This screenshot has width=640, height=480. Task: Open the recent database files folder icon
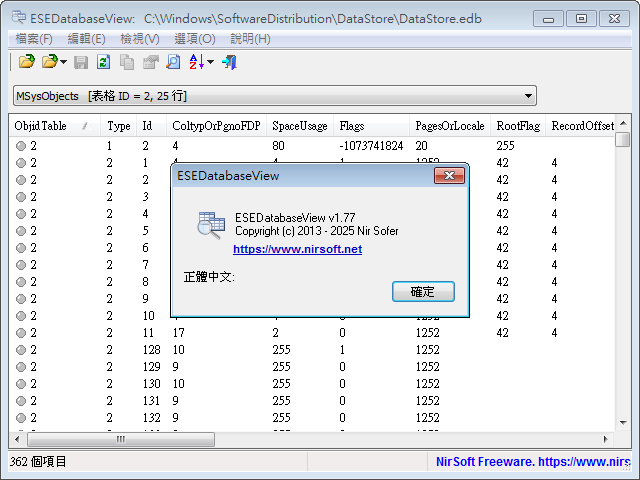point(50,62)
